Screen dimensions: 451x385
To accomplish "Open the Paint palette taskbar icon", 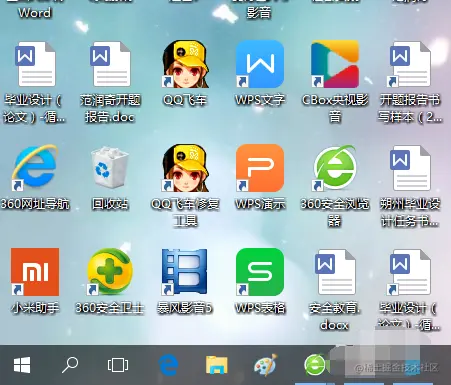I will tap(266, 365).
